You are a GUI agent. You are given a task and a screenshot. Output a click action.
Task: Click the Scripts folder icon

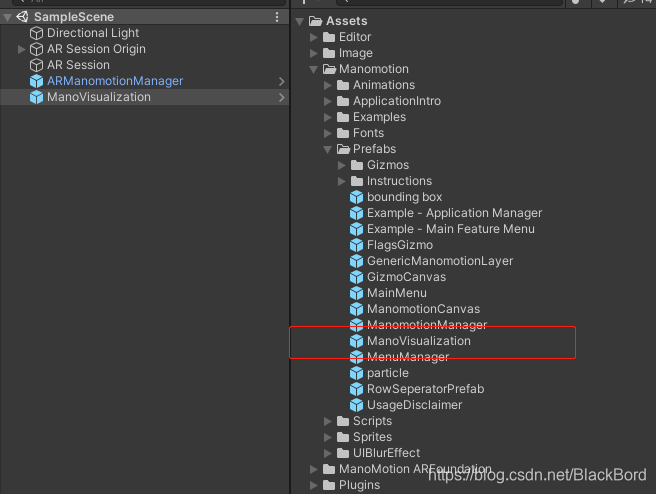coord(343,421)
